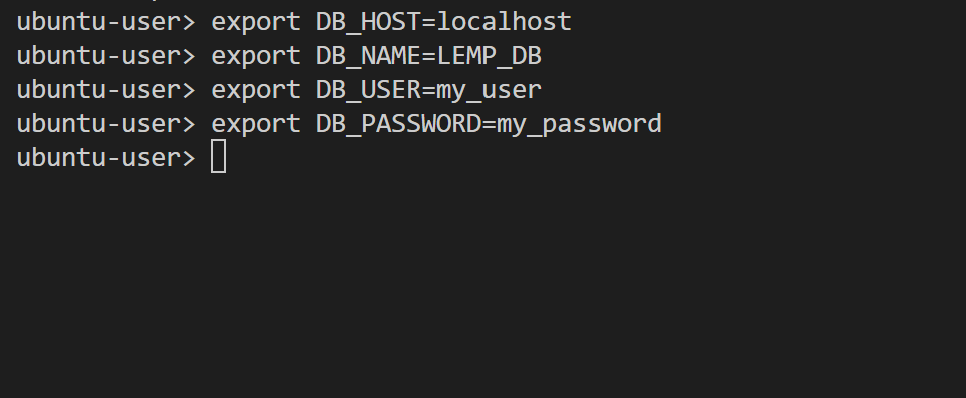Click the DB_PASSWORD variable name
Image resolution: width=966 pixels, height=398 pixels.
[398, 124]
